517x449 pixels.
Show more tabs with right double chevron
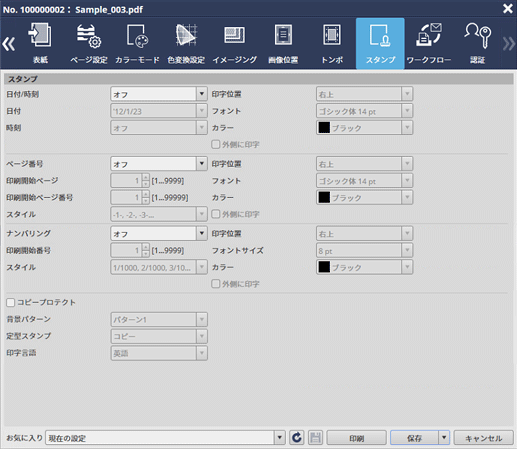[x=509, y=44]
